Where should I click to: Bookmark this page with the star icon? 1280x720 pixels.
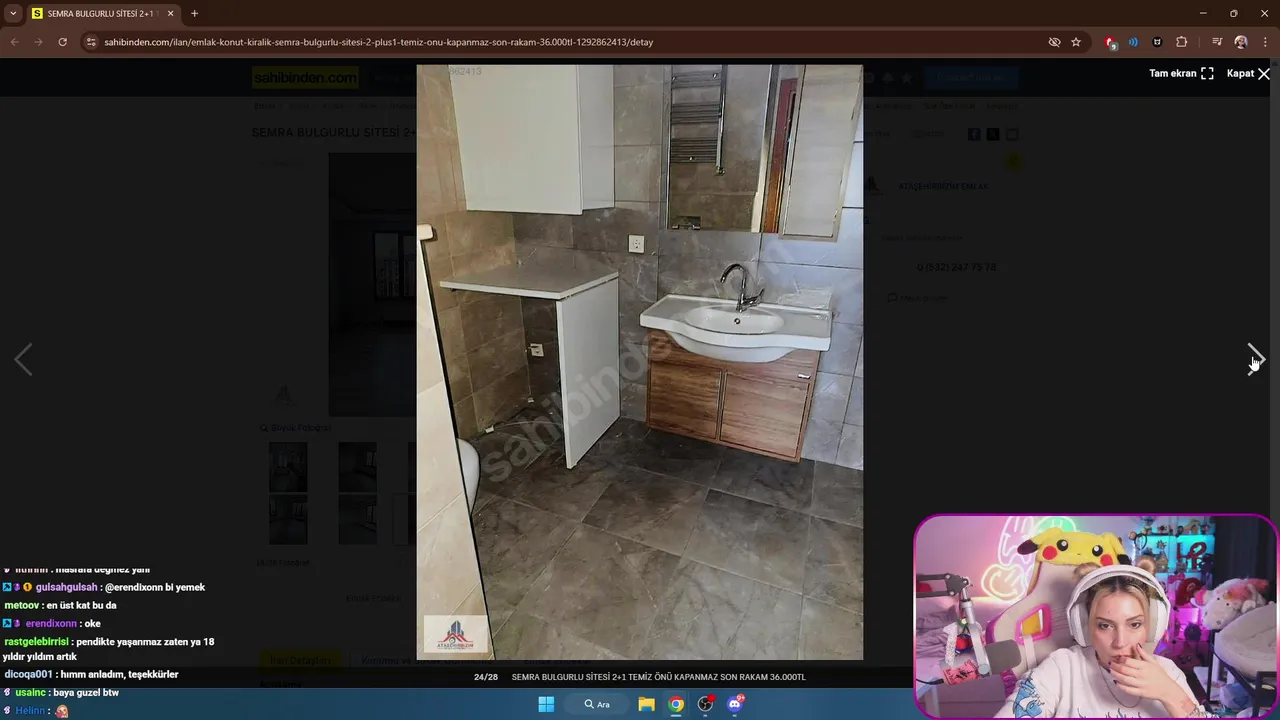pyautogui.click(x=1076, y=42)
